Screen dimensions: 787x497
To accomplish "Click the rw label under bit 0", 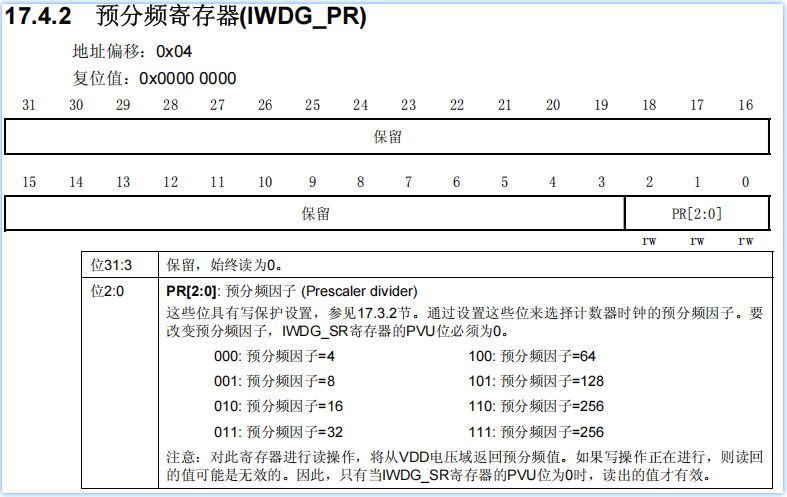I will [x=745, y=241].
